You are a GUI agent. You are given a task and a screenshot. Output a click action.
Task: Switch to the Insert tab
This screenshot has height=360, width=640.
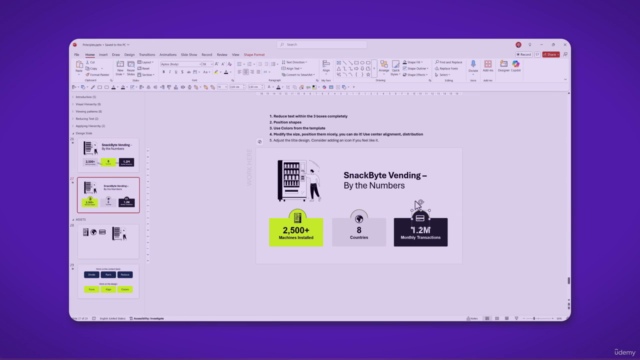tap(103, 55)
